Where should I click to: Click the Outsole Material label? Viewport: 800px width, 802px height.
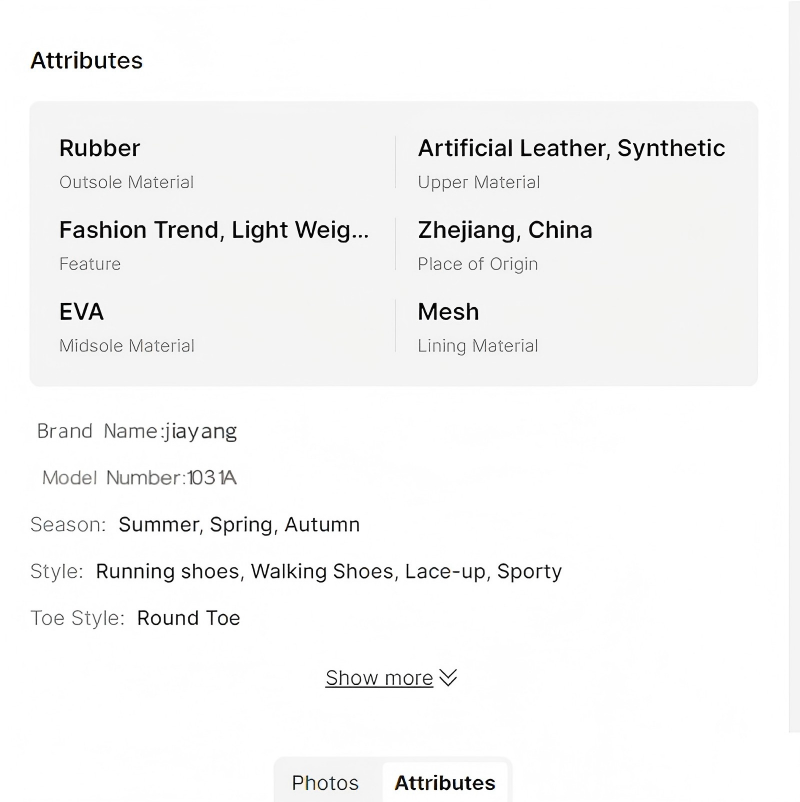tap(127, 182)
